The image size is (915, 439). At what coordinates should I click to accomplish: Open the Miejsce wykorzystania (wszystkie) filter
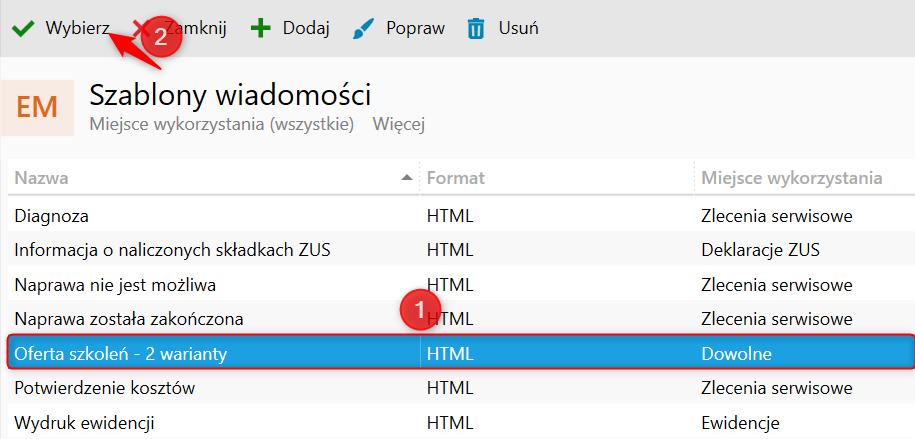(222, 124)
